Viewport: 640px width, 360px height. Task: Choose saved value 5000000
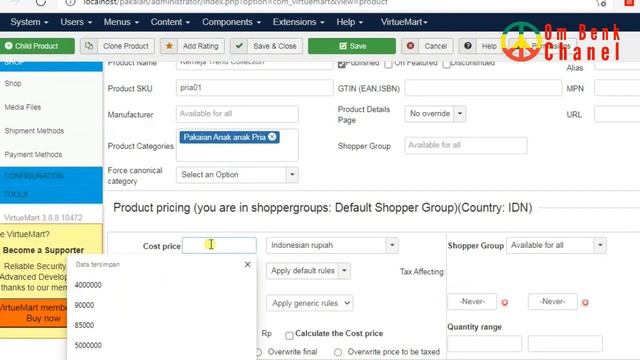[88, 345]
